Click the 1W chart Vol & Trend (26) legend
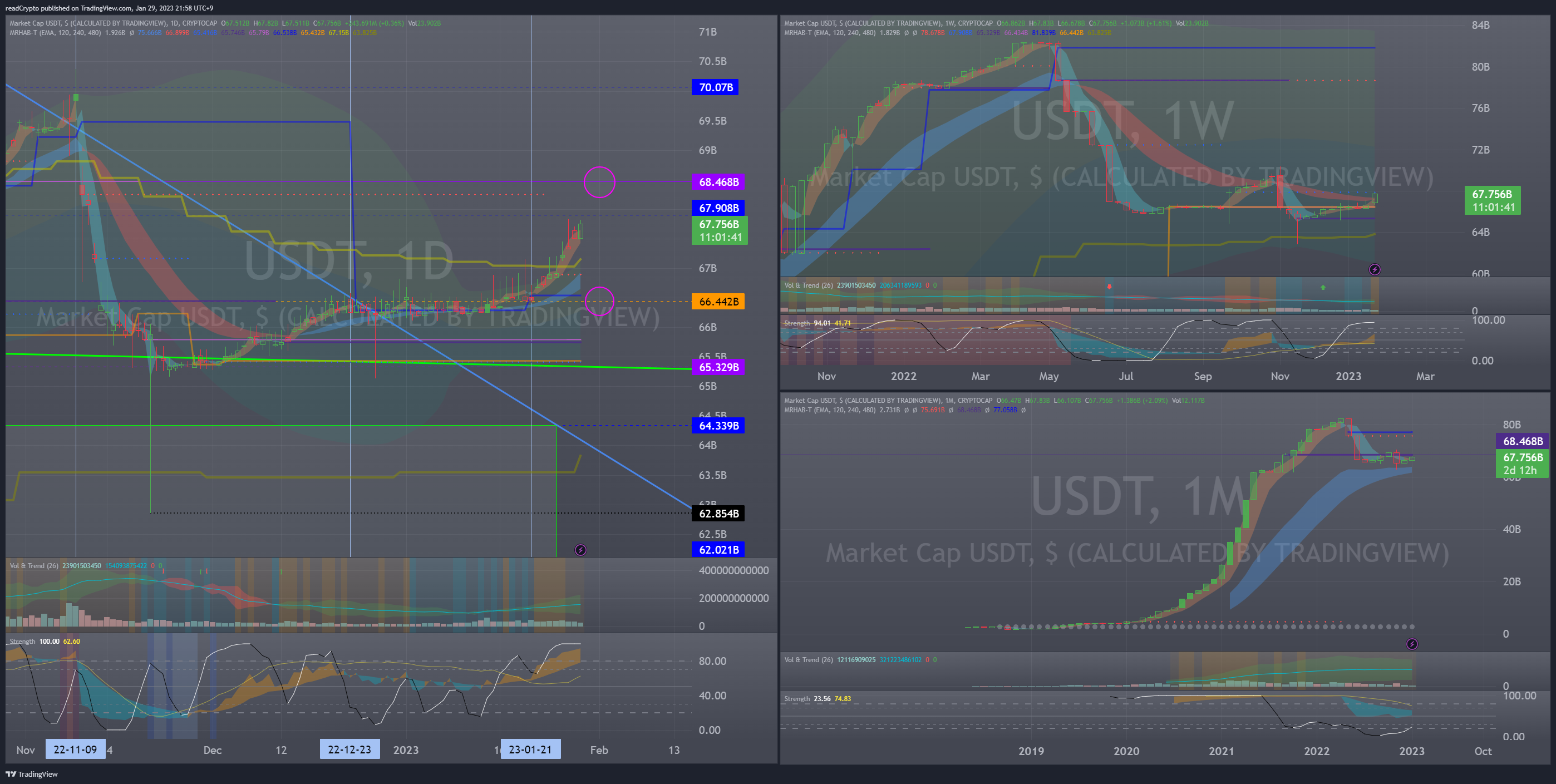 [x=808, y=285]
